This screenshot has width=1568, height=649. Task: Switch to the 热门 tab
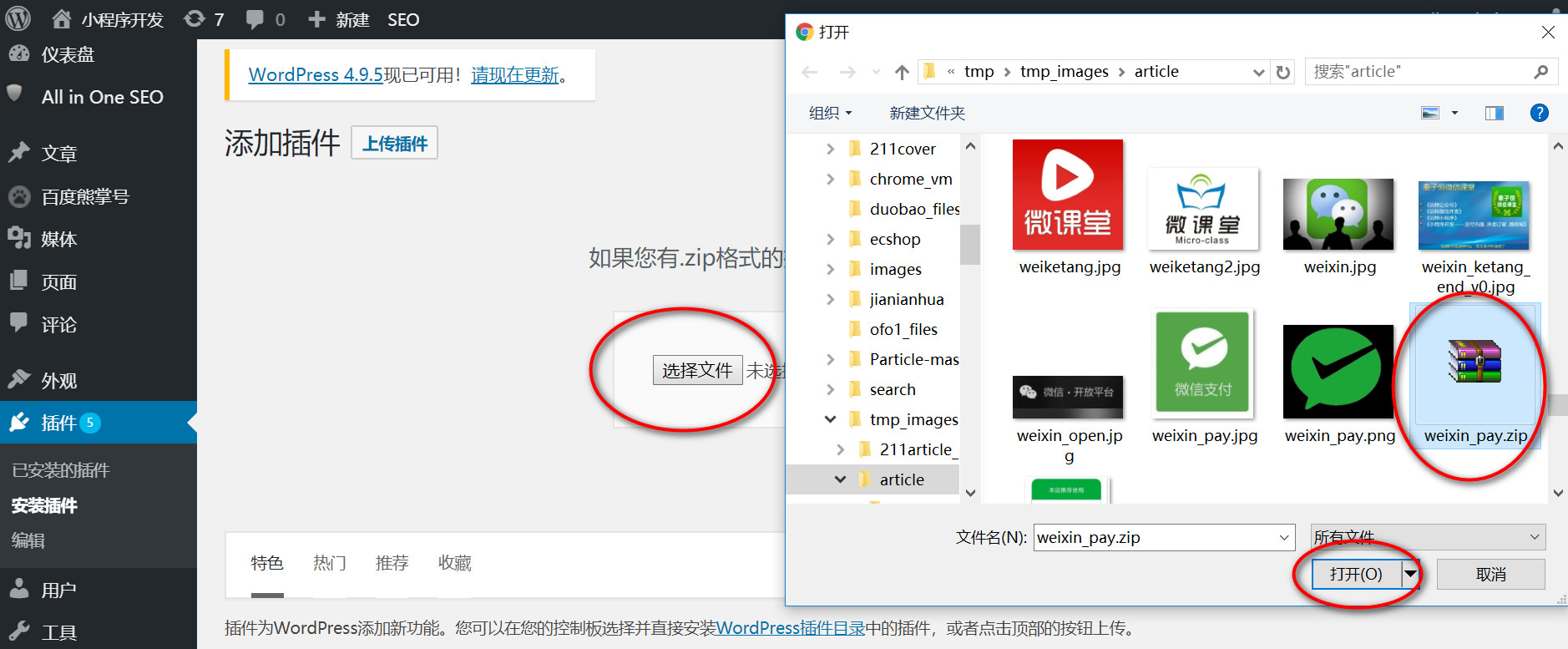(330, 563)
